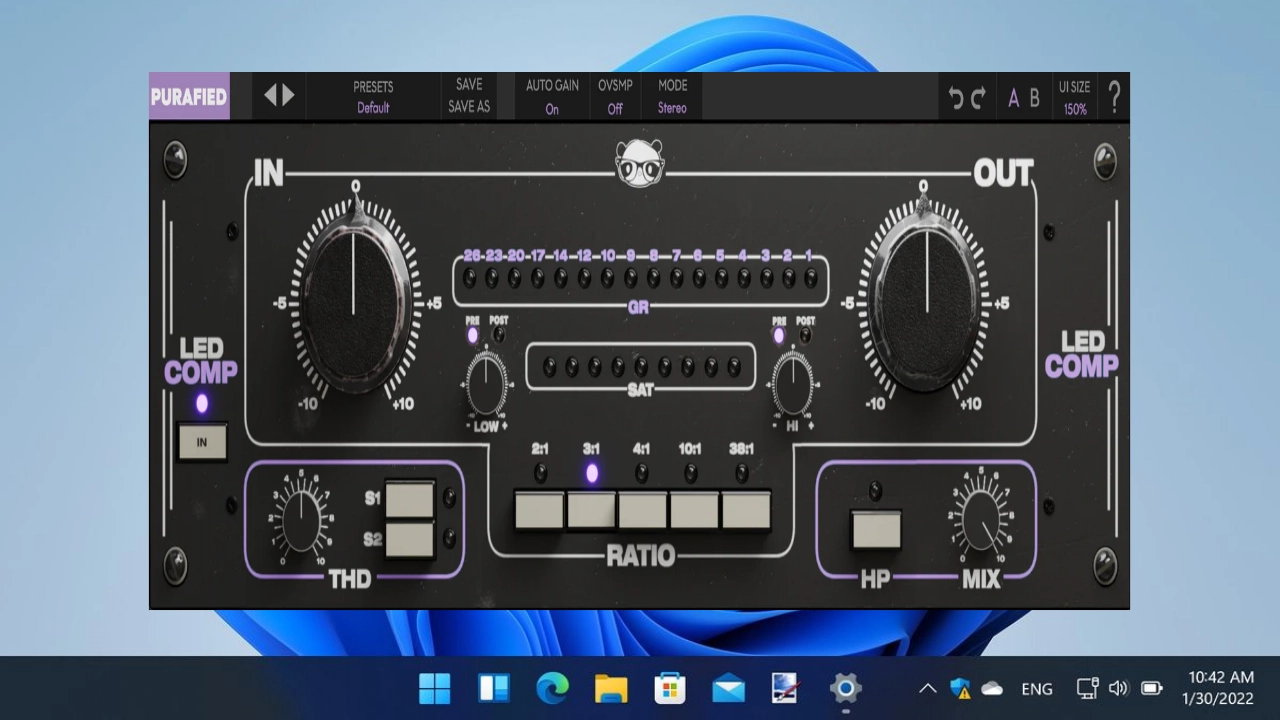Click the HI shelf knob
Viewport: 1280px width, 720px height.
792,385
